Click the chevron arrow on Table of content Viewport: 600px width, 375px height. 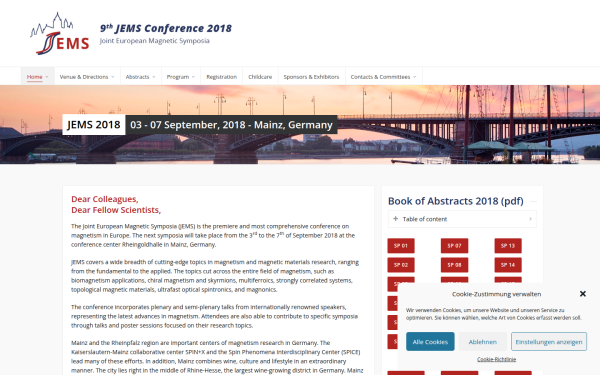[530, 219]
